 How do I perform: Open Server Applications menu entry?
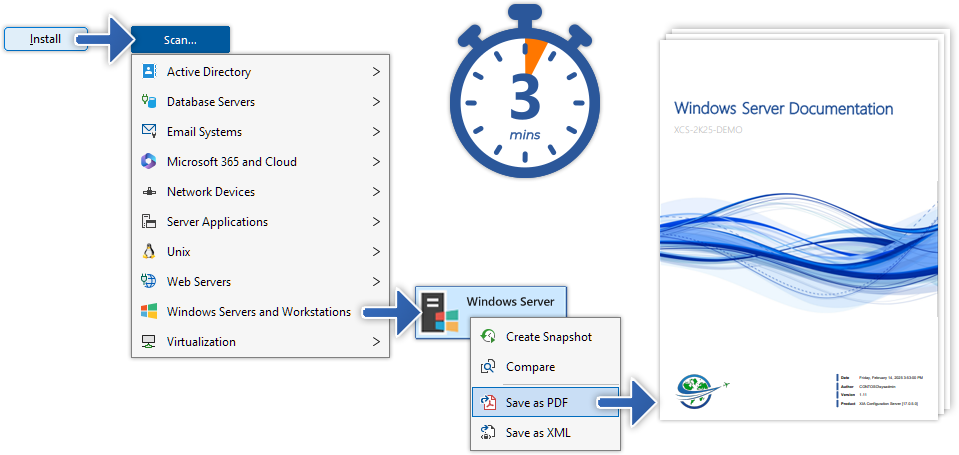pos(261,221)
